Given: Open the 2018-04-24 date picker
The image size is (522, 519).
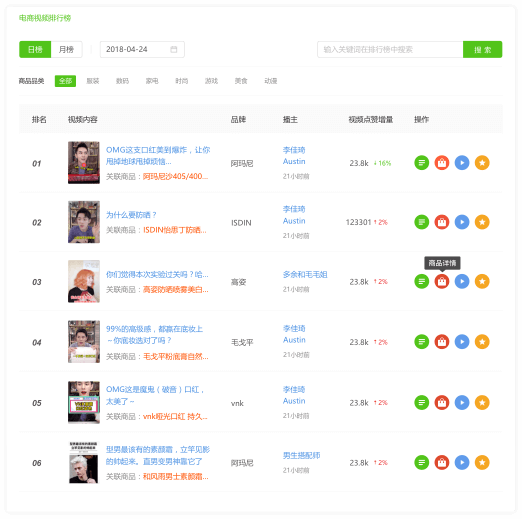Looking at the screenshot, I should click(x=142, y=49).
